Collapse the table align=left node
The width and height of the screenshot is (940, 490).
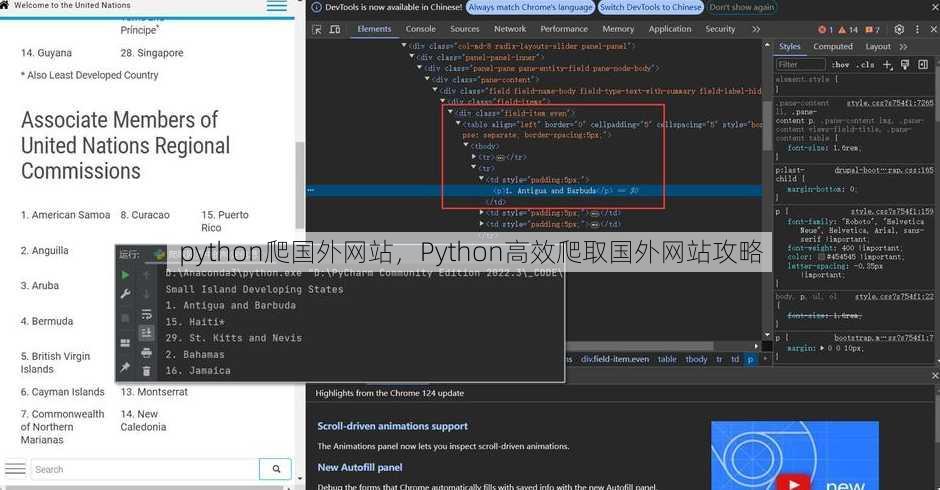click(x=459, y=124)
